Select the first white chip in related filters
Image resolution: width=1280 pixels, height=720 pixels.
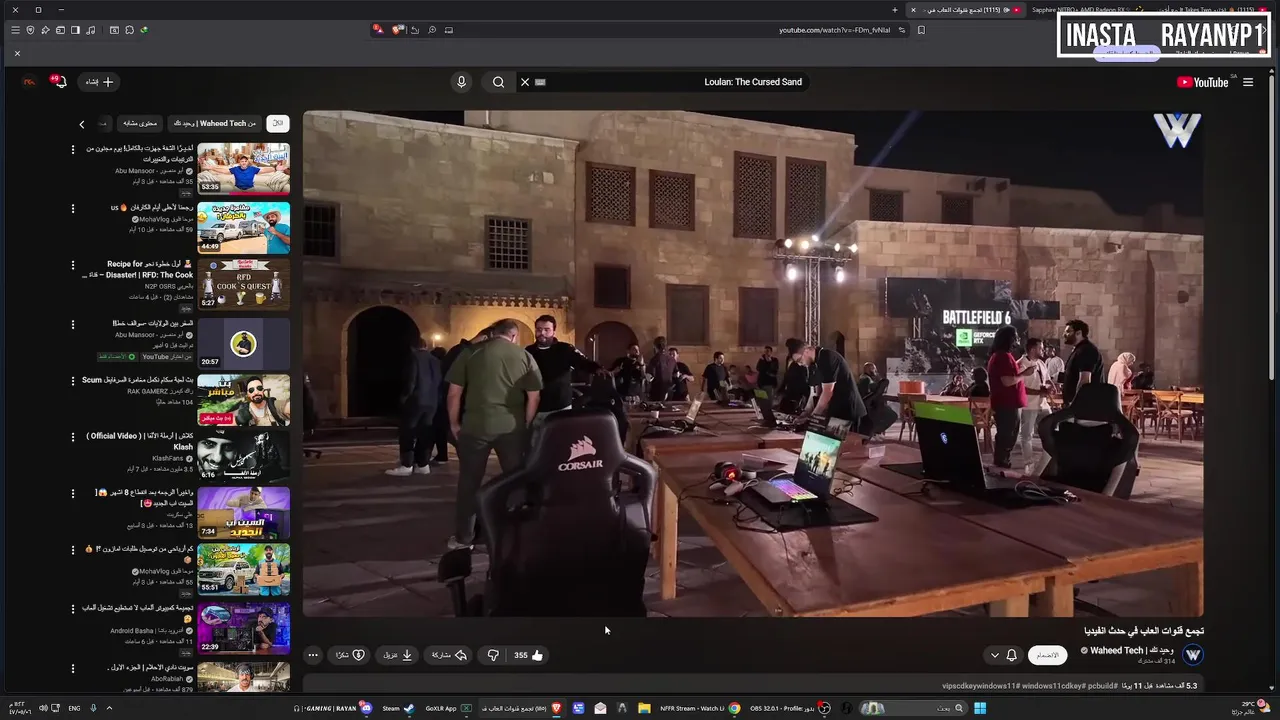pos(278,123)
